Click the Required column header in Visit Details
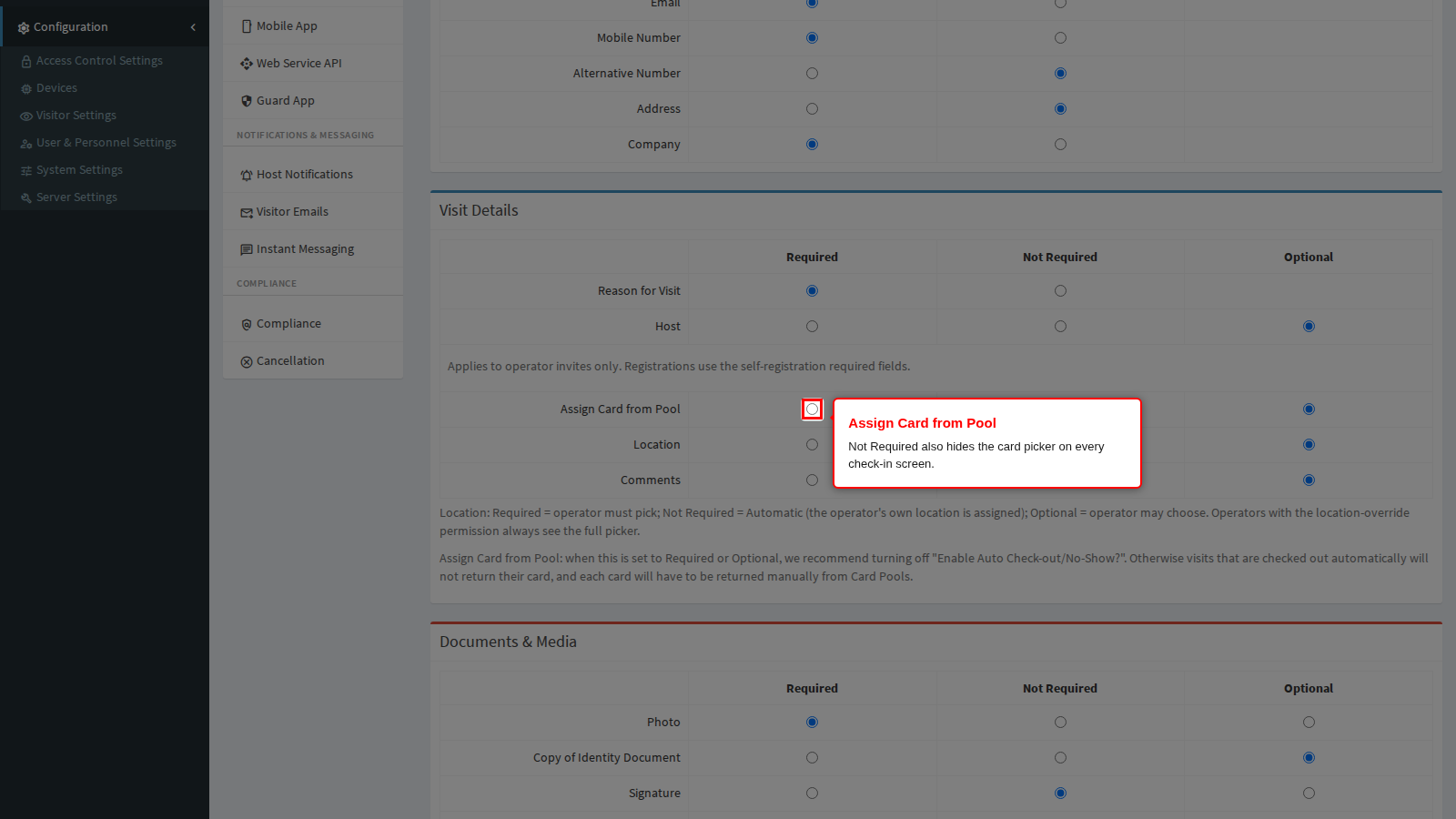 (x=812, y=258)
